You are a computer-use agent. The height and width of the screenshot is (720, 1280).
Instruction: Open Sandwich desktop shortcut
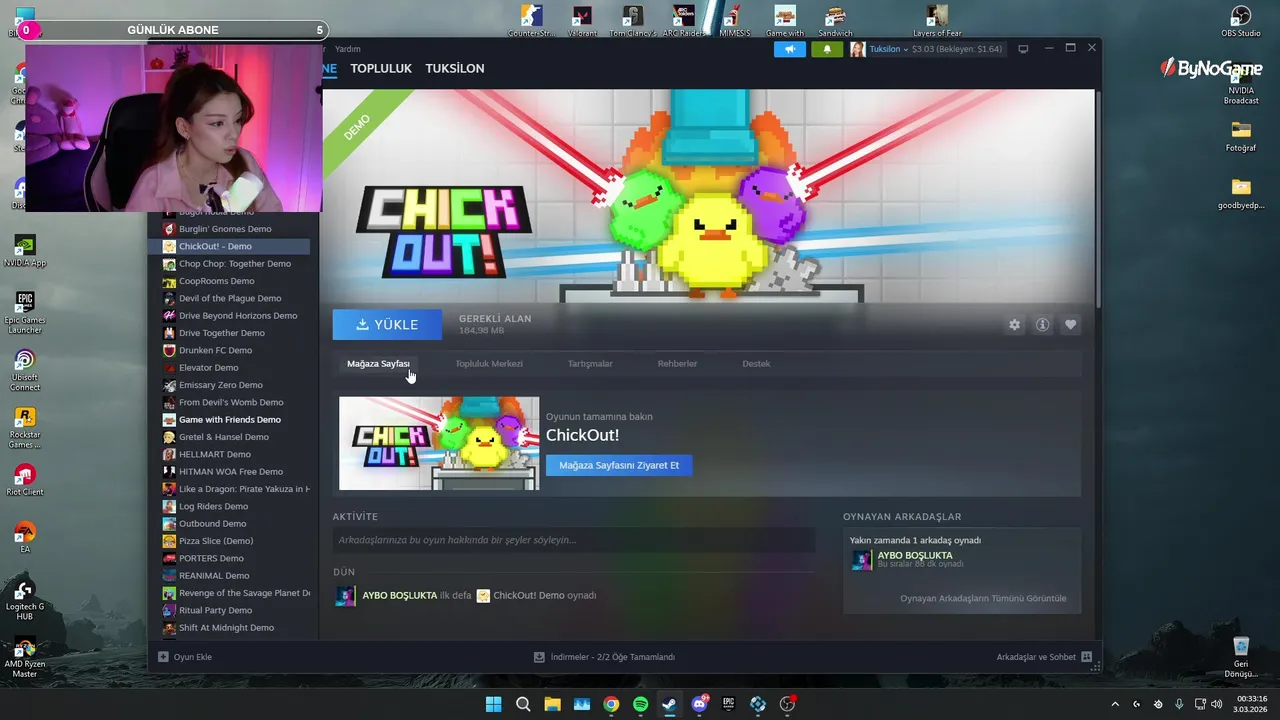pyautogui.click(x=835, y=20)
